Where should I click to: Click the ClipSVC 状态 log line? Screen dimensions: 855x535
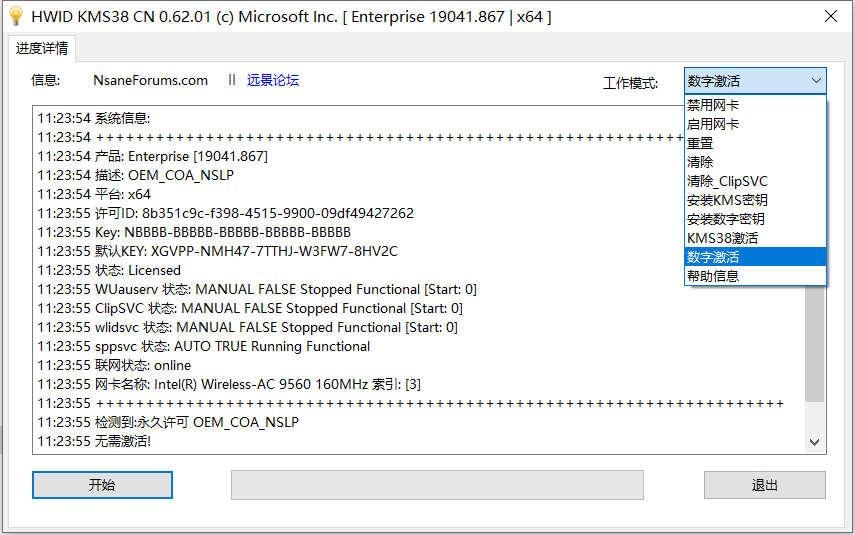(x=250, y=309)
